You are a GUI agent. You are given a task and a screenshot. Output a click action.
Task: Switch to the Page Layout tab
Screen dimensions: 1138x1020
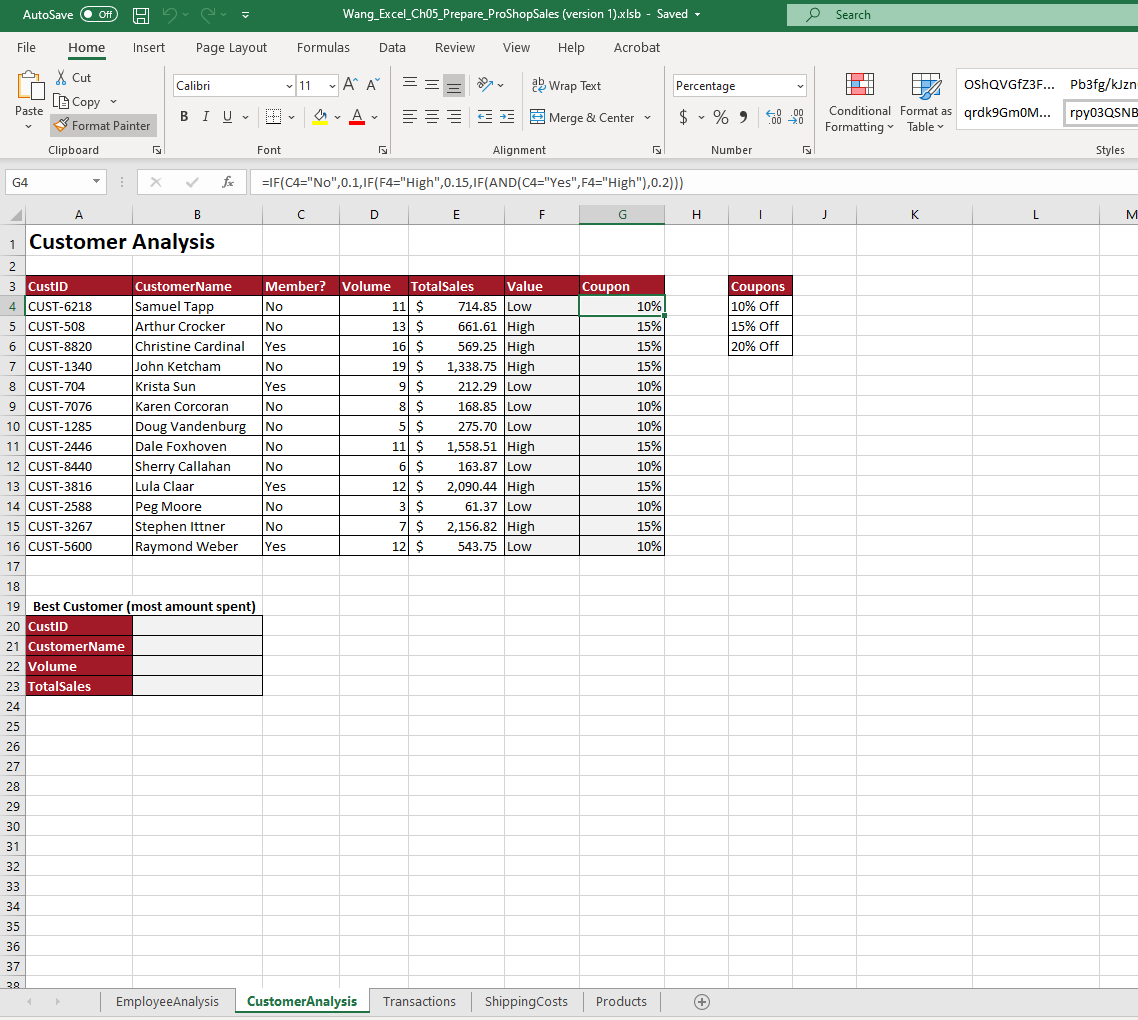pos(232,47)
